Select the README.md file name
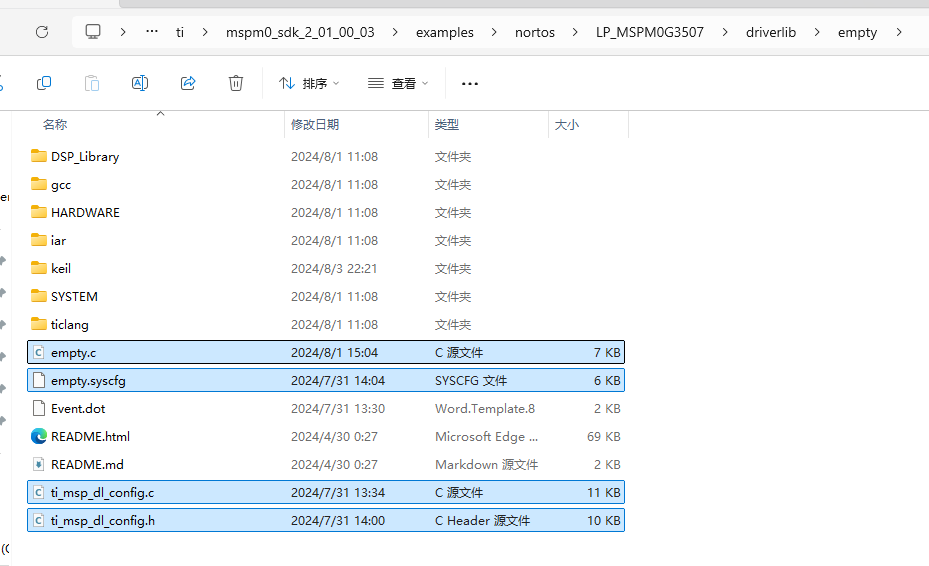 [87, 464]
